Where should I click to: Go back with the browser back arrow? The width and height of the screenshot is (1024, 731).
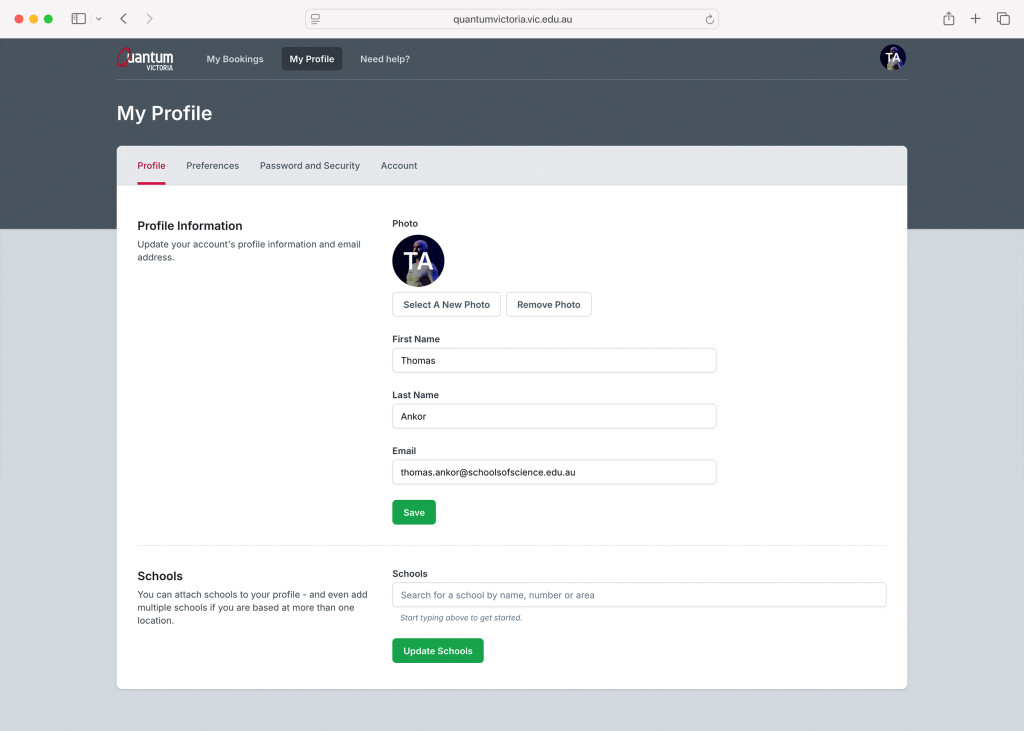(123, 19)
